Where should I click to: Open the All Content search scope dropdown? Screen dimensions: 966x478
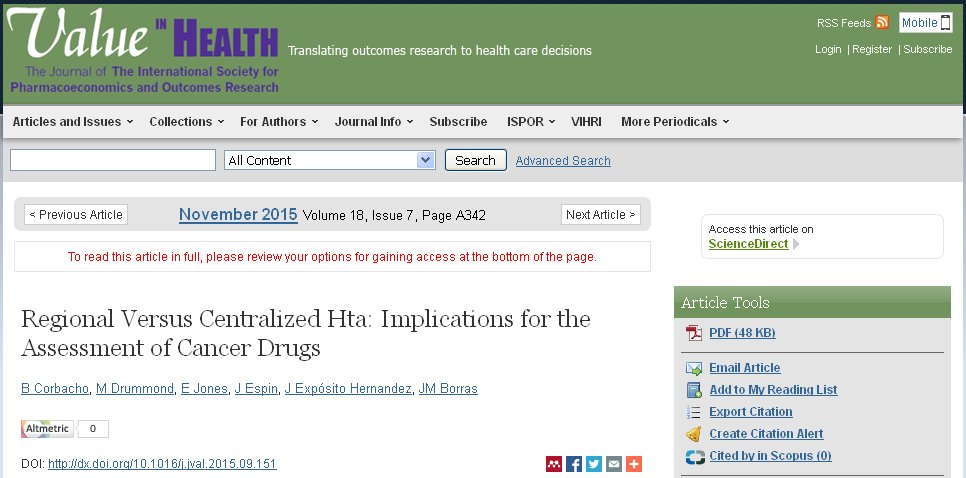329,160
